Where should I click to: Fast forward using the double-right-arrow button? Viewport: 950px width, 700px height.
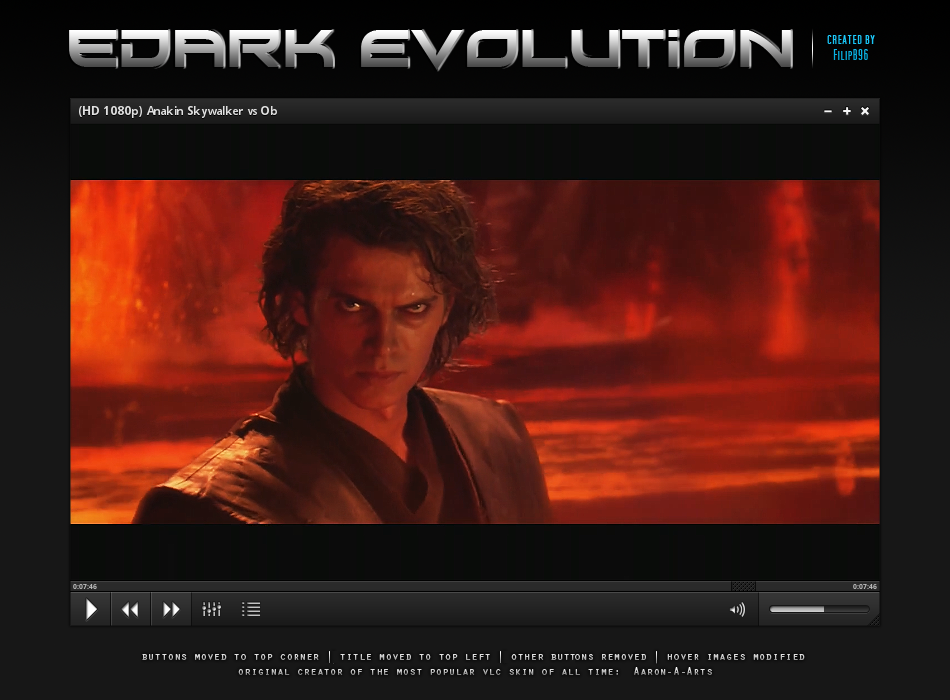pyautogui.click(x=171, y=609)
